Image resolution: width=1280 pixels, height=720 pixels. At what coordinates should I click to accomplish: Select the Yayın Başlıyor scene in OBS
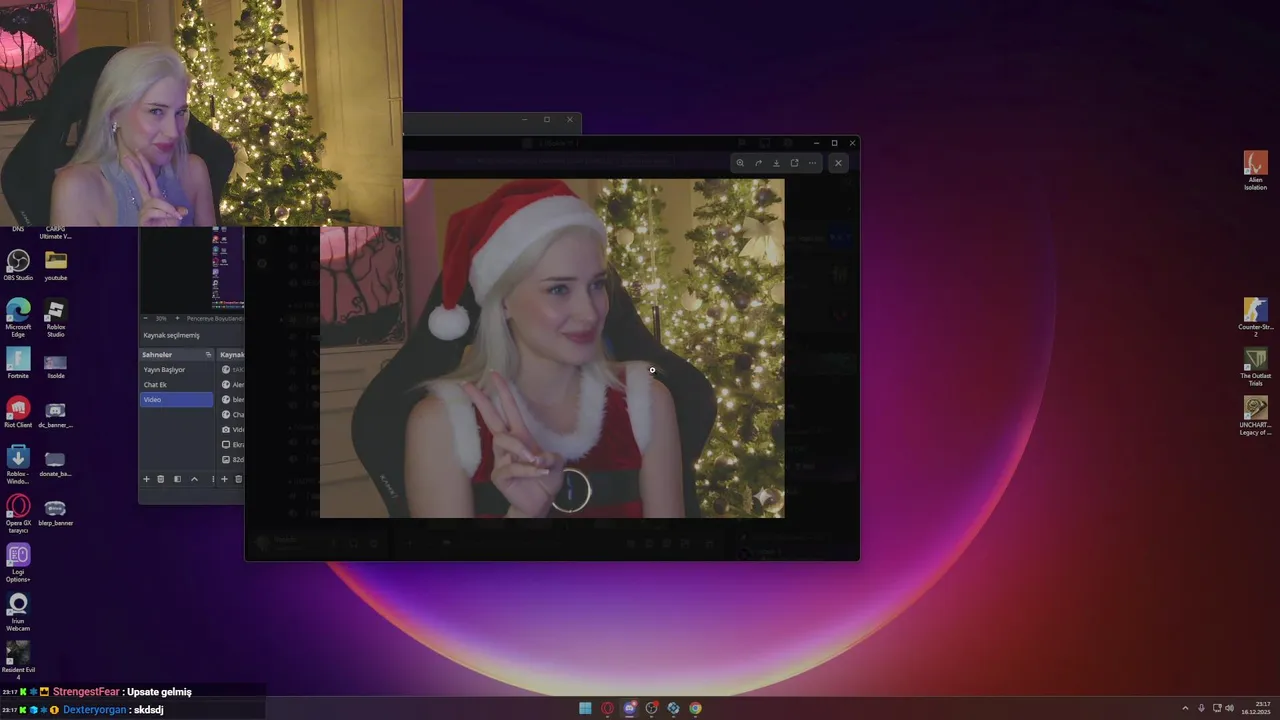point(176,370)
